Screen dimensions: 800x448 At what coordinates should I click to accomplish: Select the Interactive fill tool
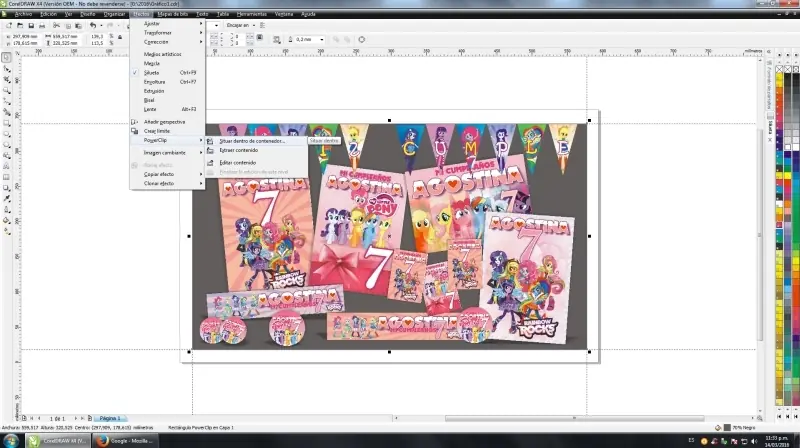(x=7, y=231)
